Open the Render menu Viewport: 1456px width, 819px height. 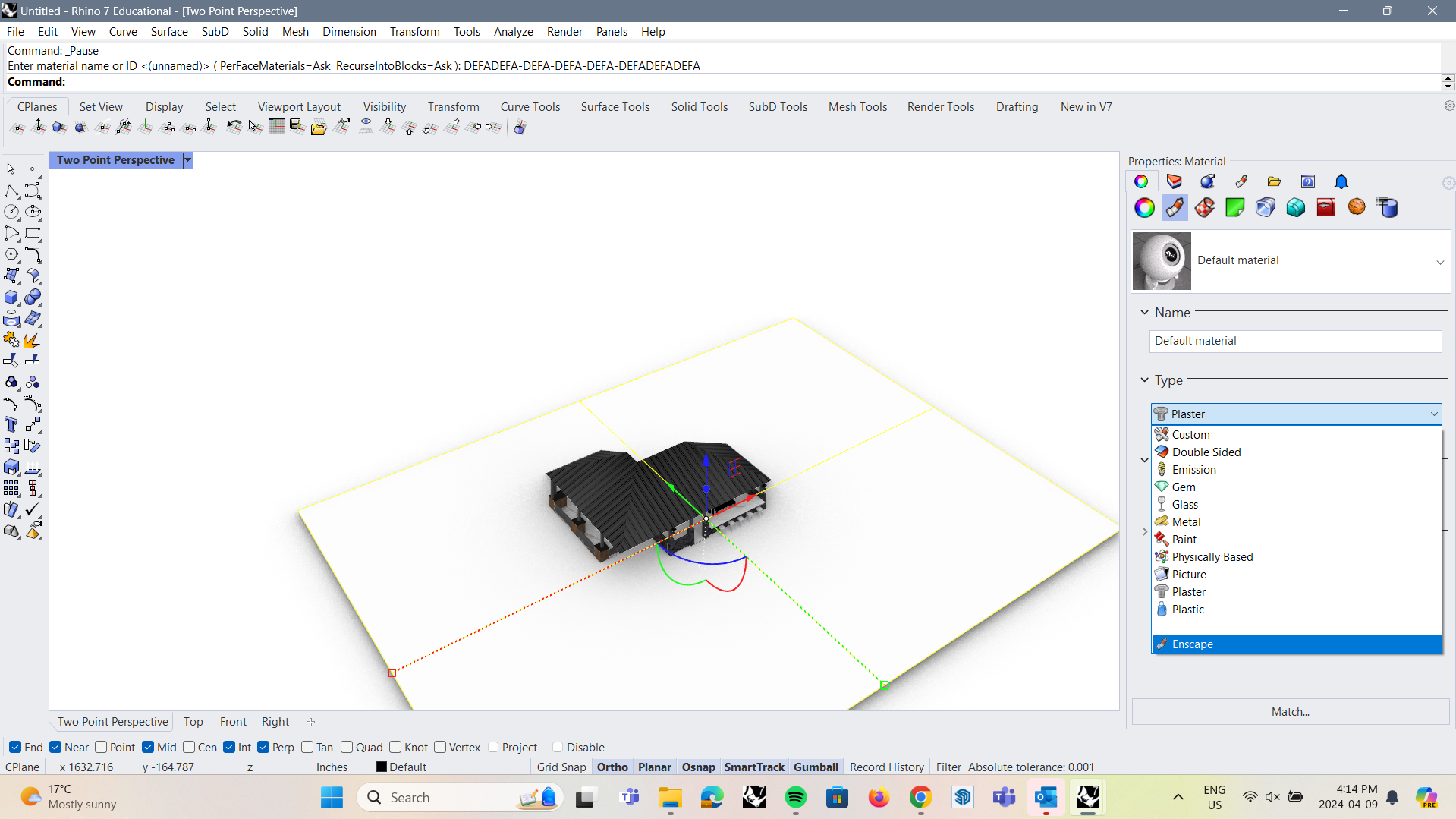click(x=564, y=31)
